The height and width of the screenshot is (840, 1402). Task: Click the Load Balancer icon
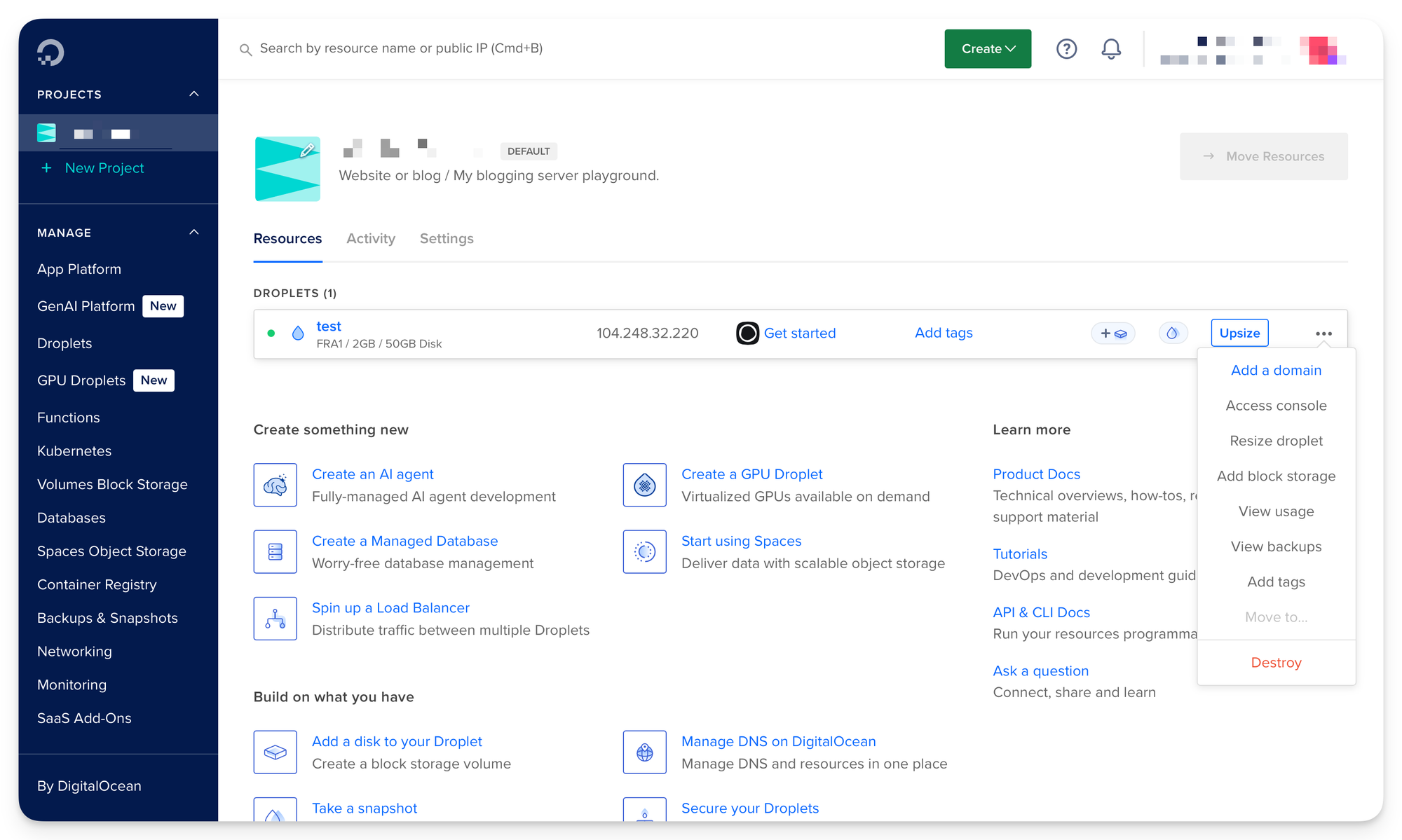(x=275, y=619)
